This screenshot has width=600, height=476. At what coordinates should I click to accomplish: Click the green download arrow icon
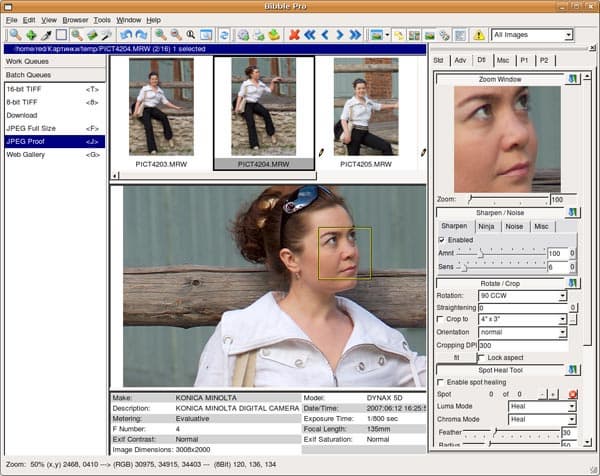274,35
